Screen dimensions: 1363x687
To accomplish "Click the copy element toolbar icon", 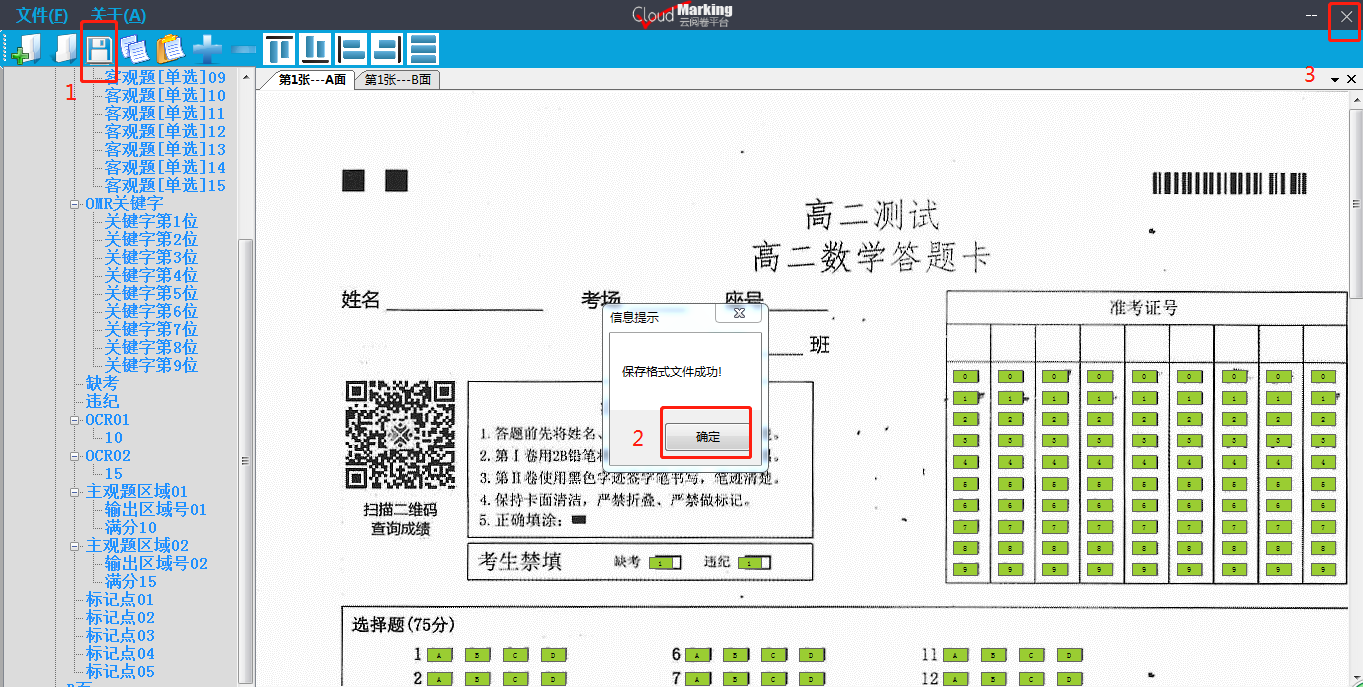I will pos(135,48).
